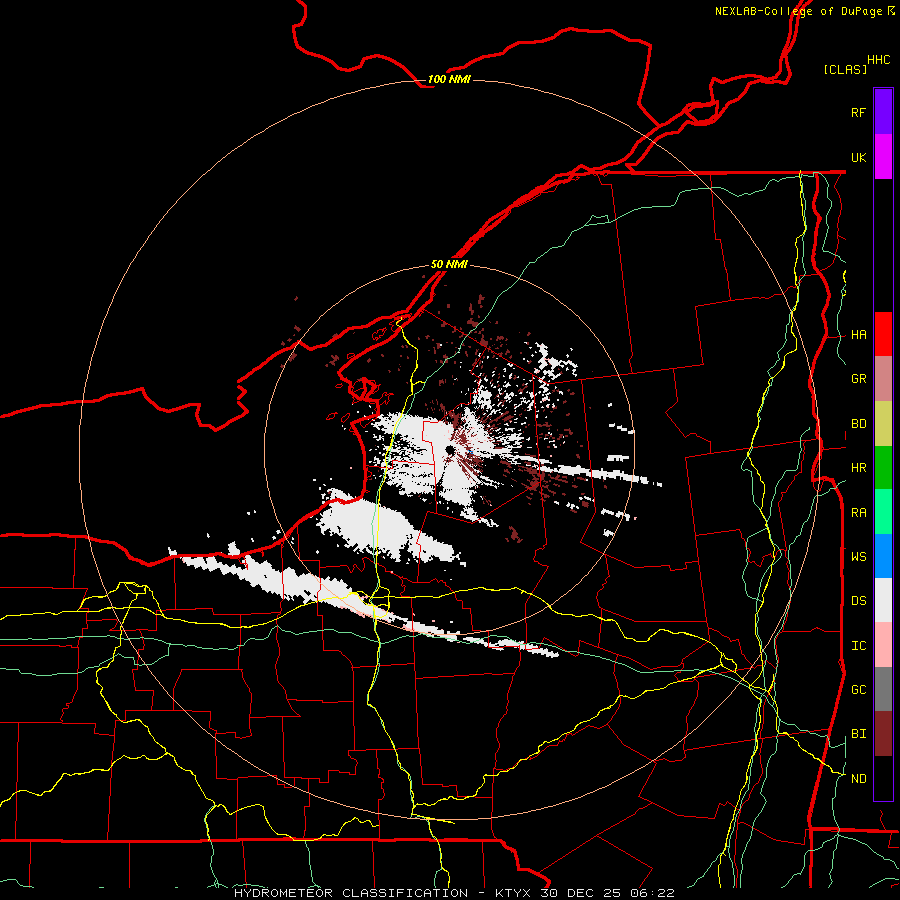Click the UK legend label
The image size is (900, 900).
pyautogui.click(x=858, y=157)
